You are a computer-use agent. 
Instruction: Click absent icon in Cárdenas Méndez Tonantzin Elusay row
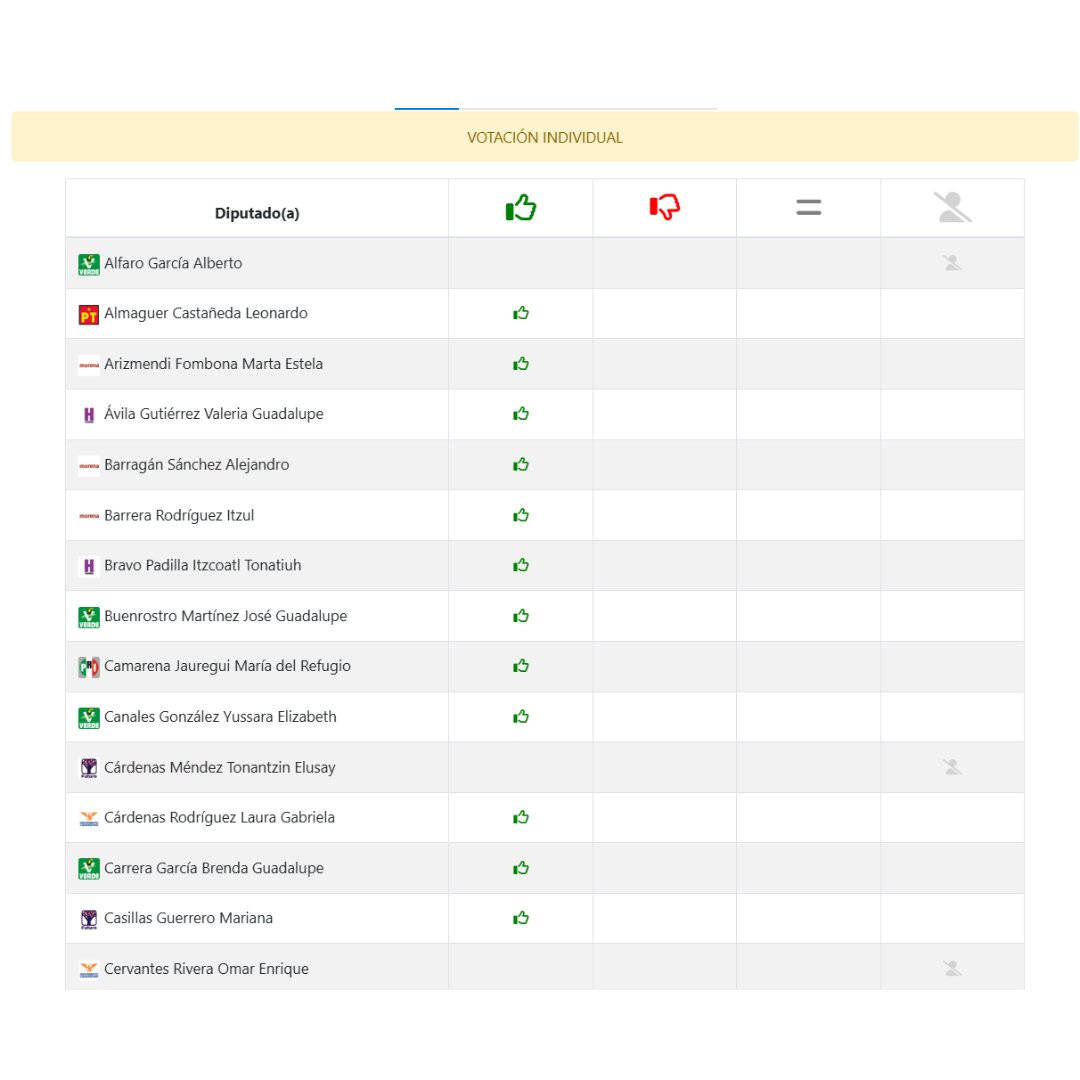tap(953, 767)
